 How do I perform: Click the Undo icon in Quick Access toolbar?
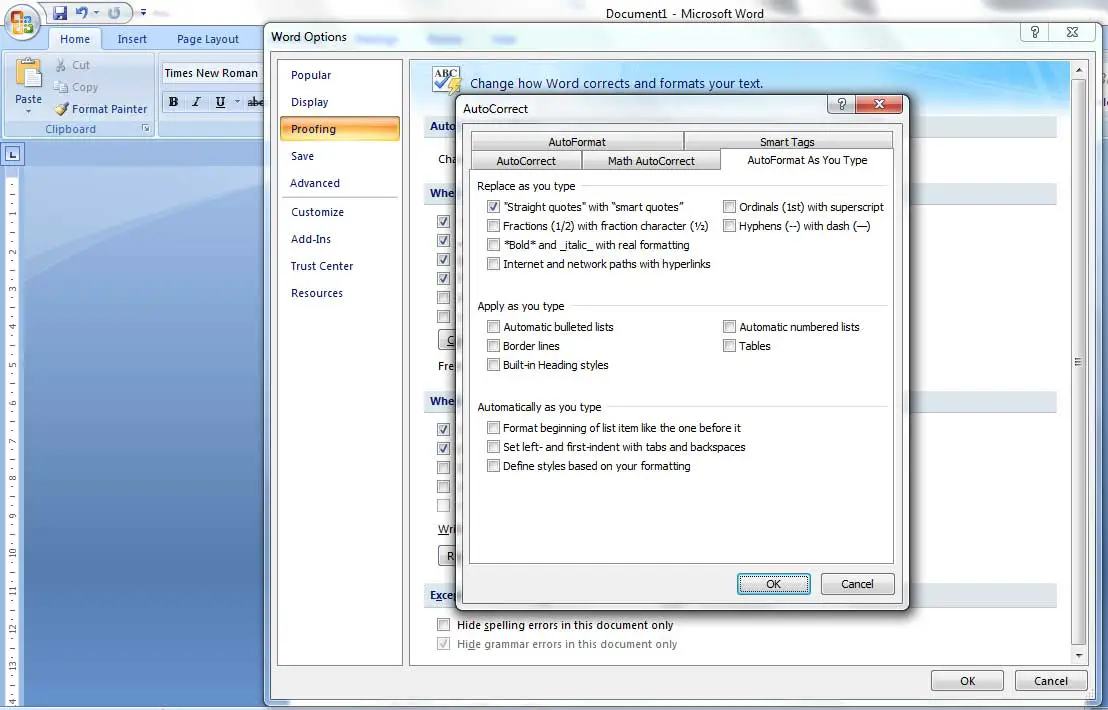pyautogui.click(x=82, y=13)
